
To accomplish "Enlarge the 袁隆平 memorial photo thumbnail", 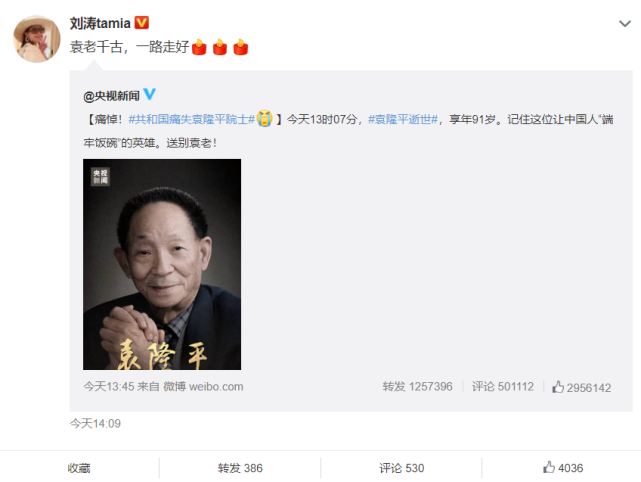I will click(162, 265).
